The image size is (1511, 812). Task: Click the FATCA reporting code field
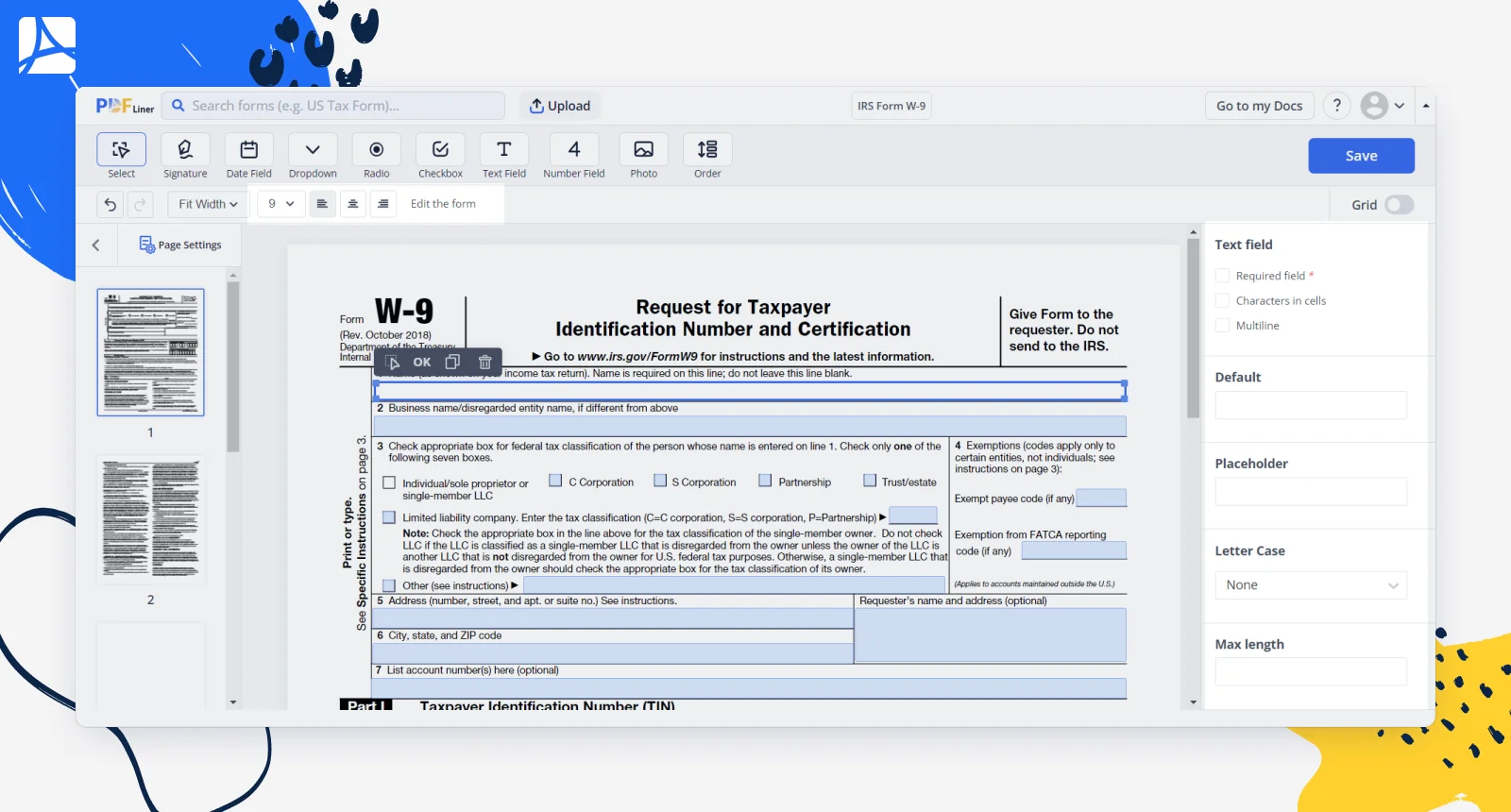[x=1074, y=550]
